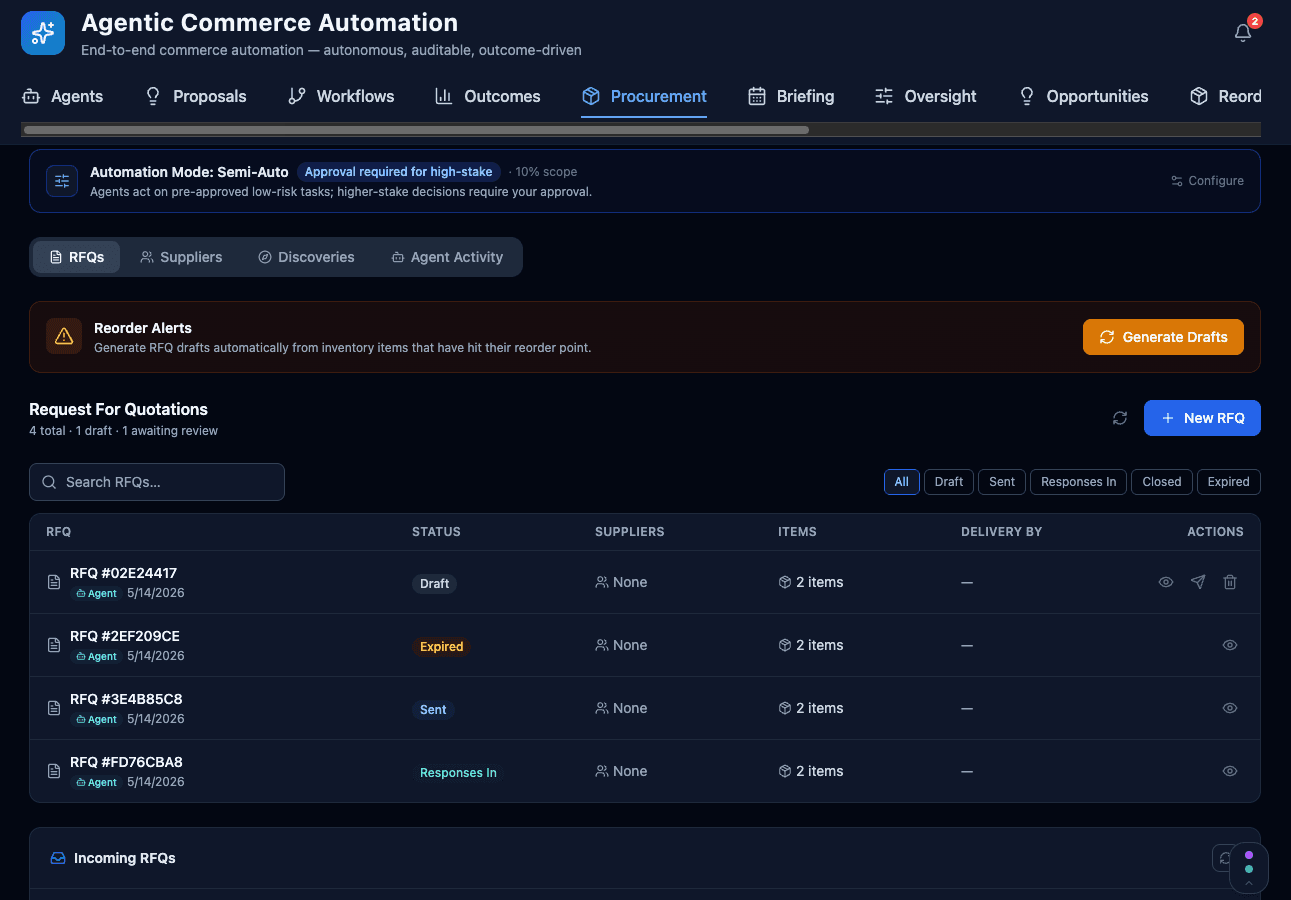
Task: Expand the floating assistant widget chevron
Action: point(1248,884)
